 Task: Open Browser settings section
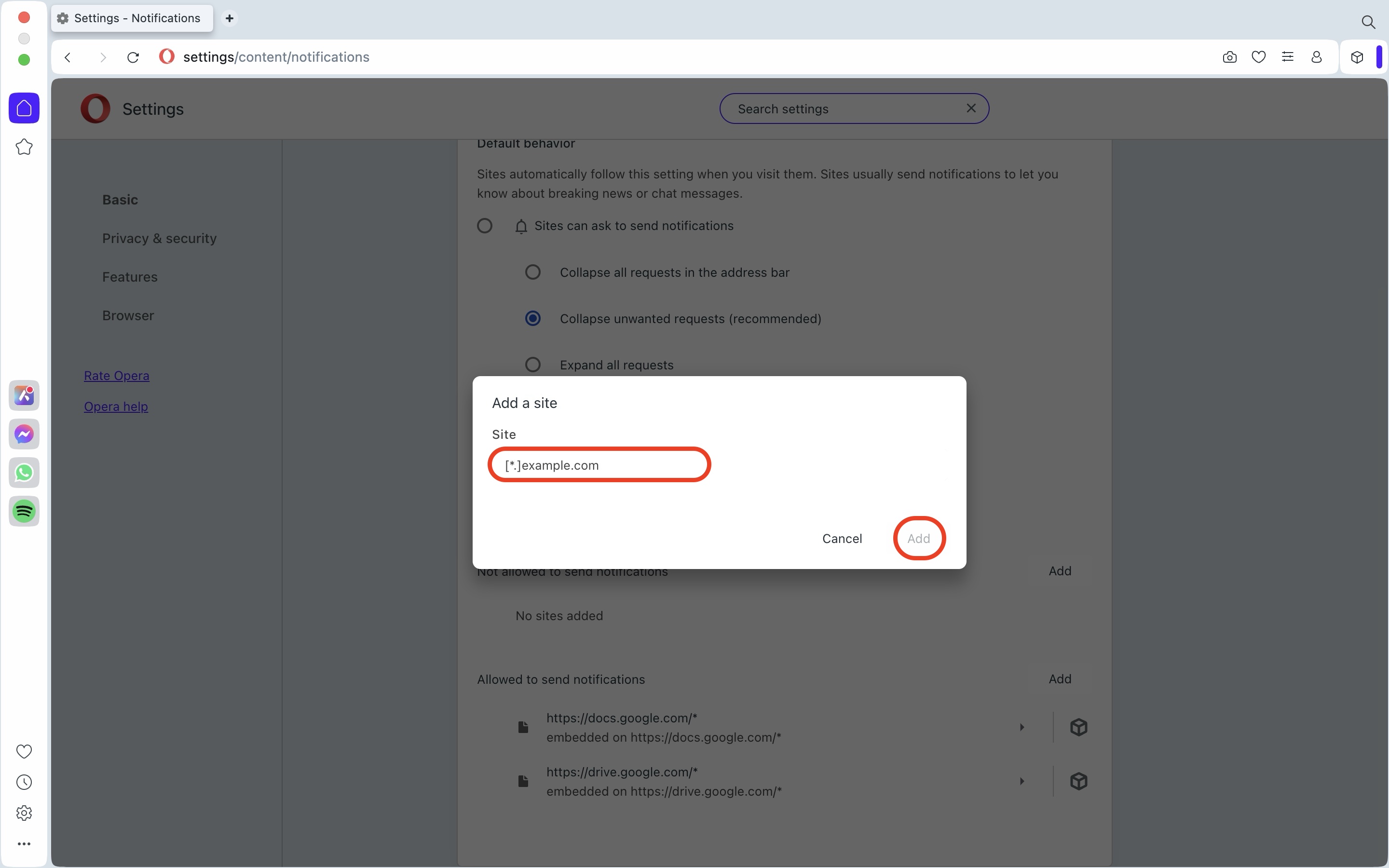point(128,315)
